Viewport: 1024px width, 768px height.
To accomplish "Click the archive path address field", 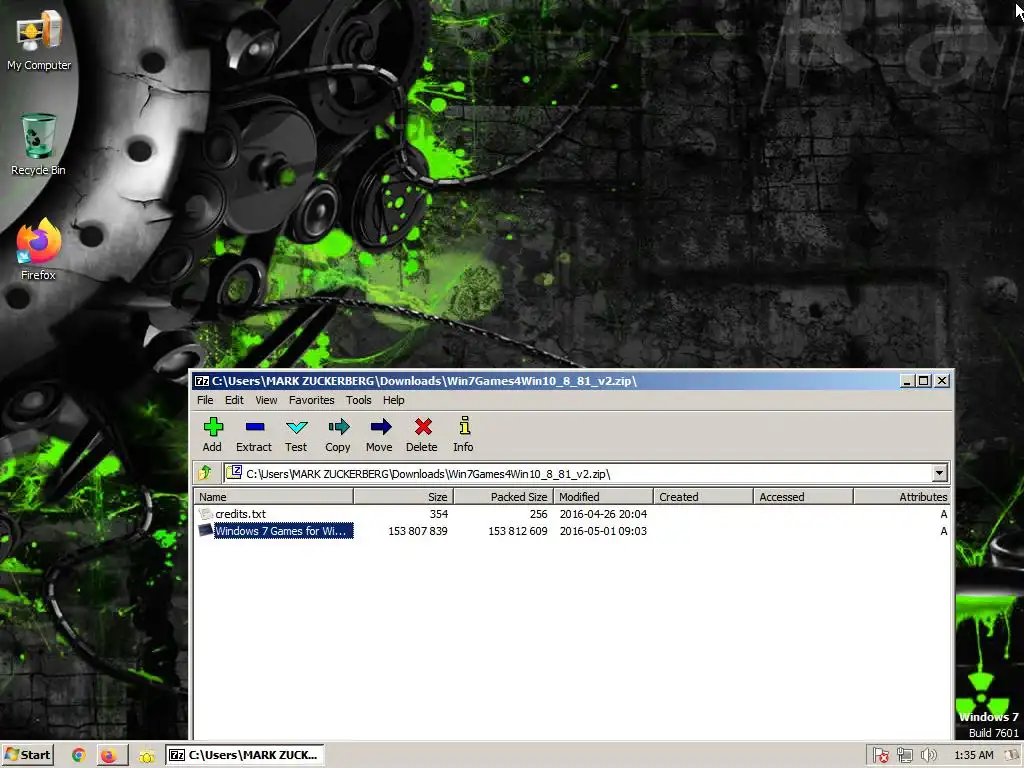I will point(578,473).
